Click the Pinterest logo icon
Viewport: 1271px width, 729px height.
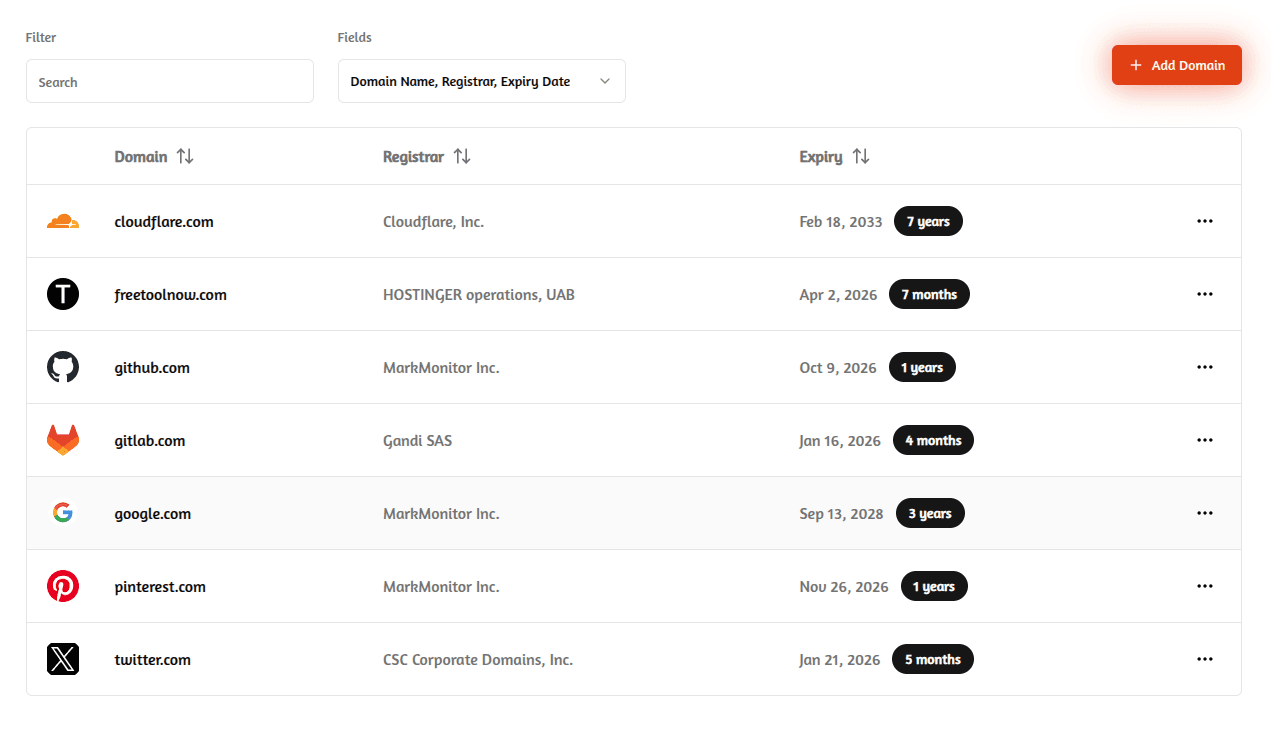point(63,586)
